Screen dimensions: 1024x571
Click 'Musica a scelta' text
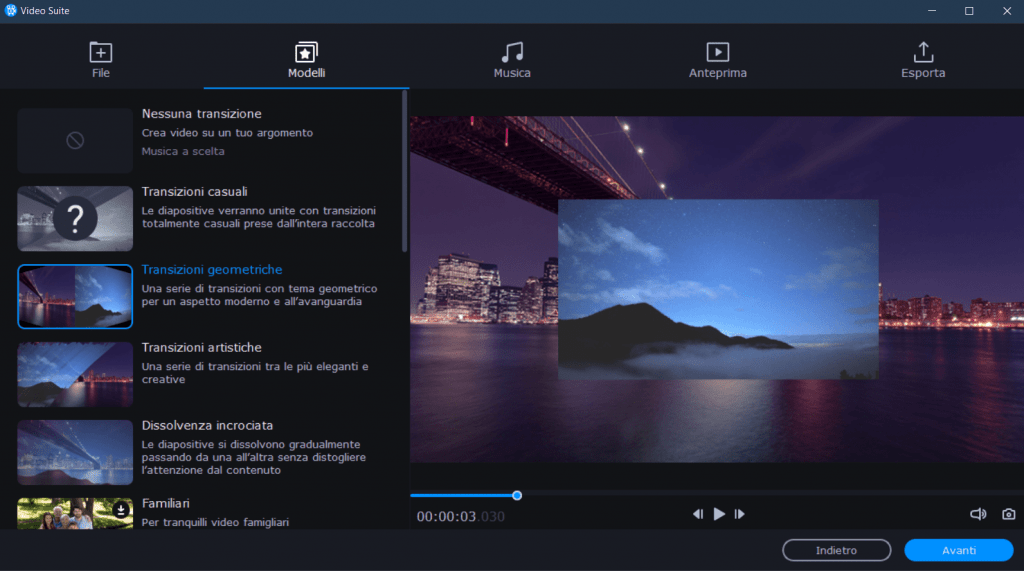click(183, 151)
